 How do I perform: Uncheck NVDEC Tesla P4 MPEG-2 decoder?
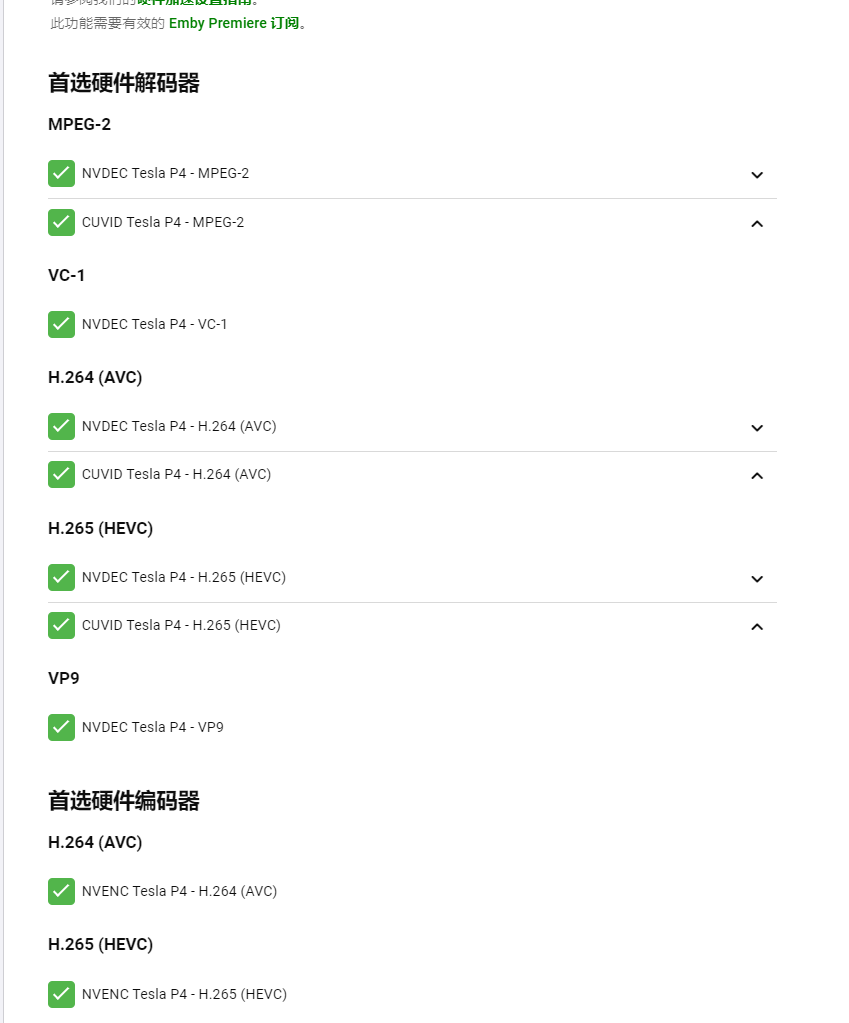(61, 173)
